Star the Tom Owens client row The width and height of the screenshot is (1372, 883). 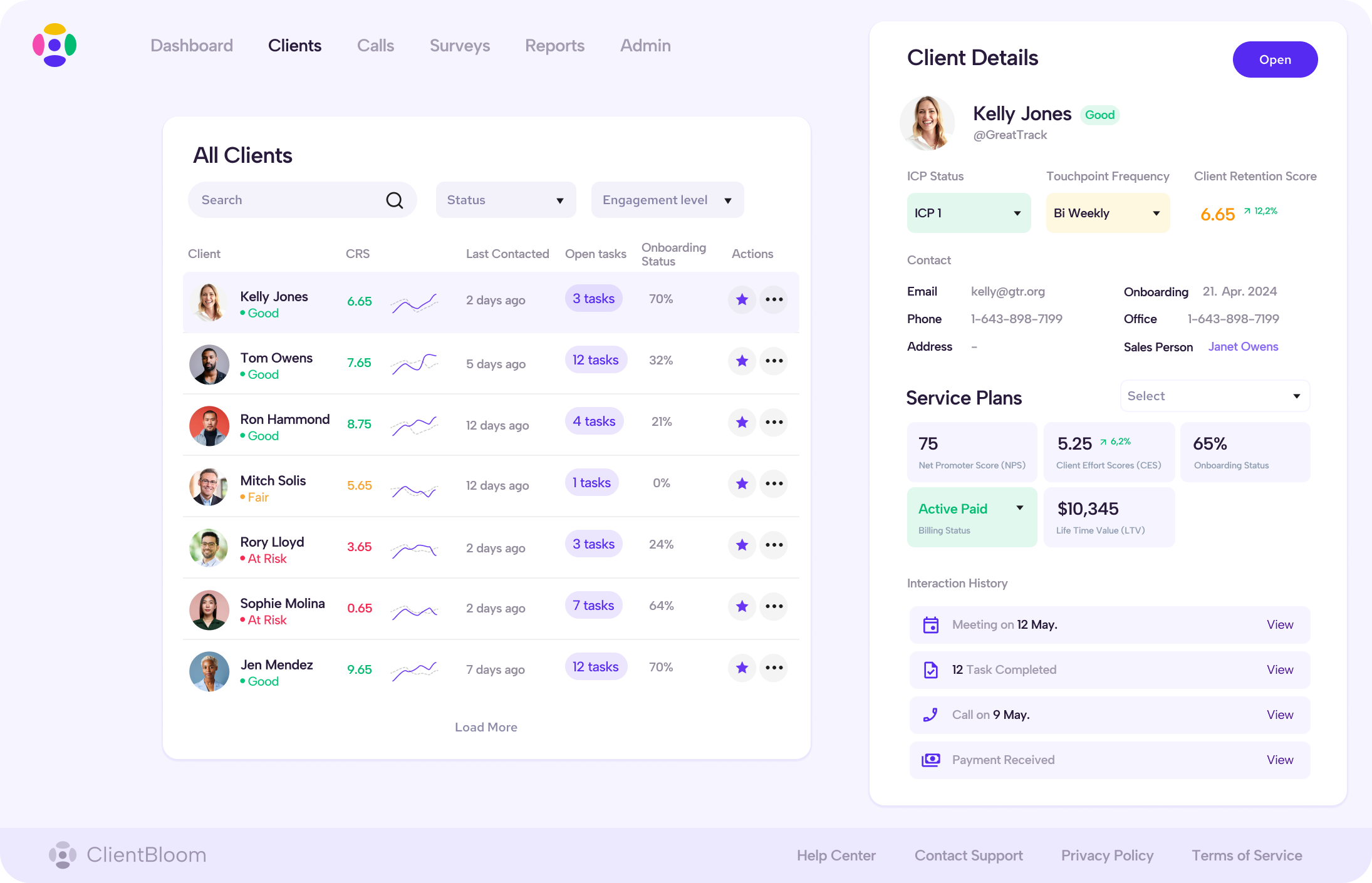coord(742,361)
